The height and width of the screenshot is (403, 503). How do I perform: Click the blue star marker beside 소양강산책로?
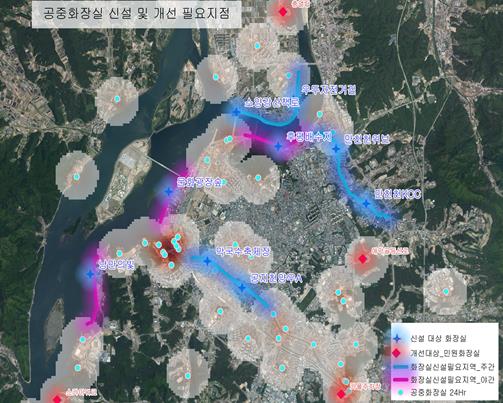click(236, 112)
